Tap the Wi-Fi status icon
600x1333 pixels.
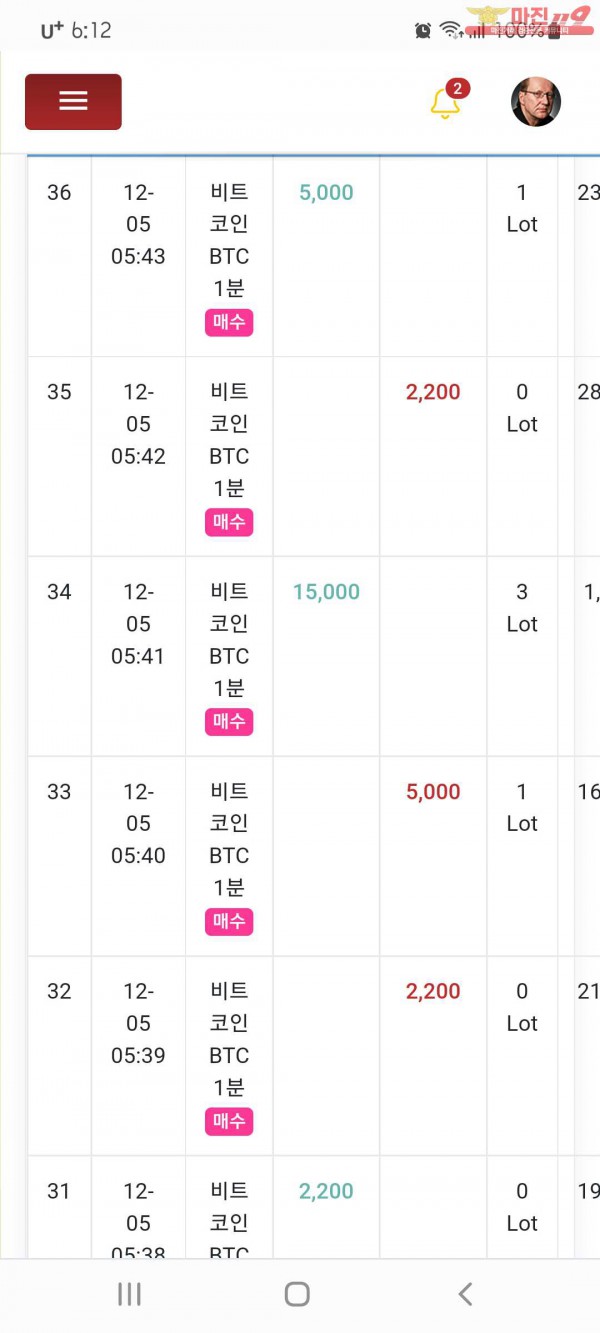click(x=450, y=31)
